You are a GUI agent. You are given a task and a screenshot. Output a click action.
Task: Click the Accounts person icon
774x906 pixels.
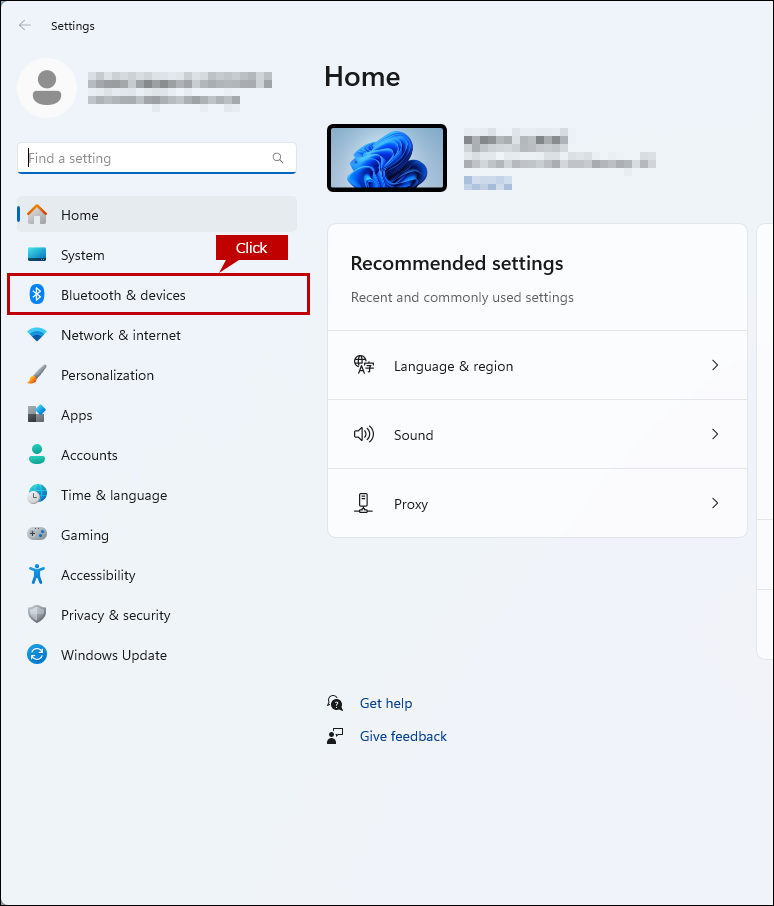(37, 454)
